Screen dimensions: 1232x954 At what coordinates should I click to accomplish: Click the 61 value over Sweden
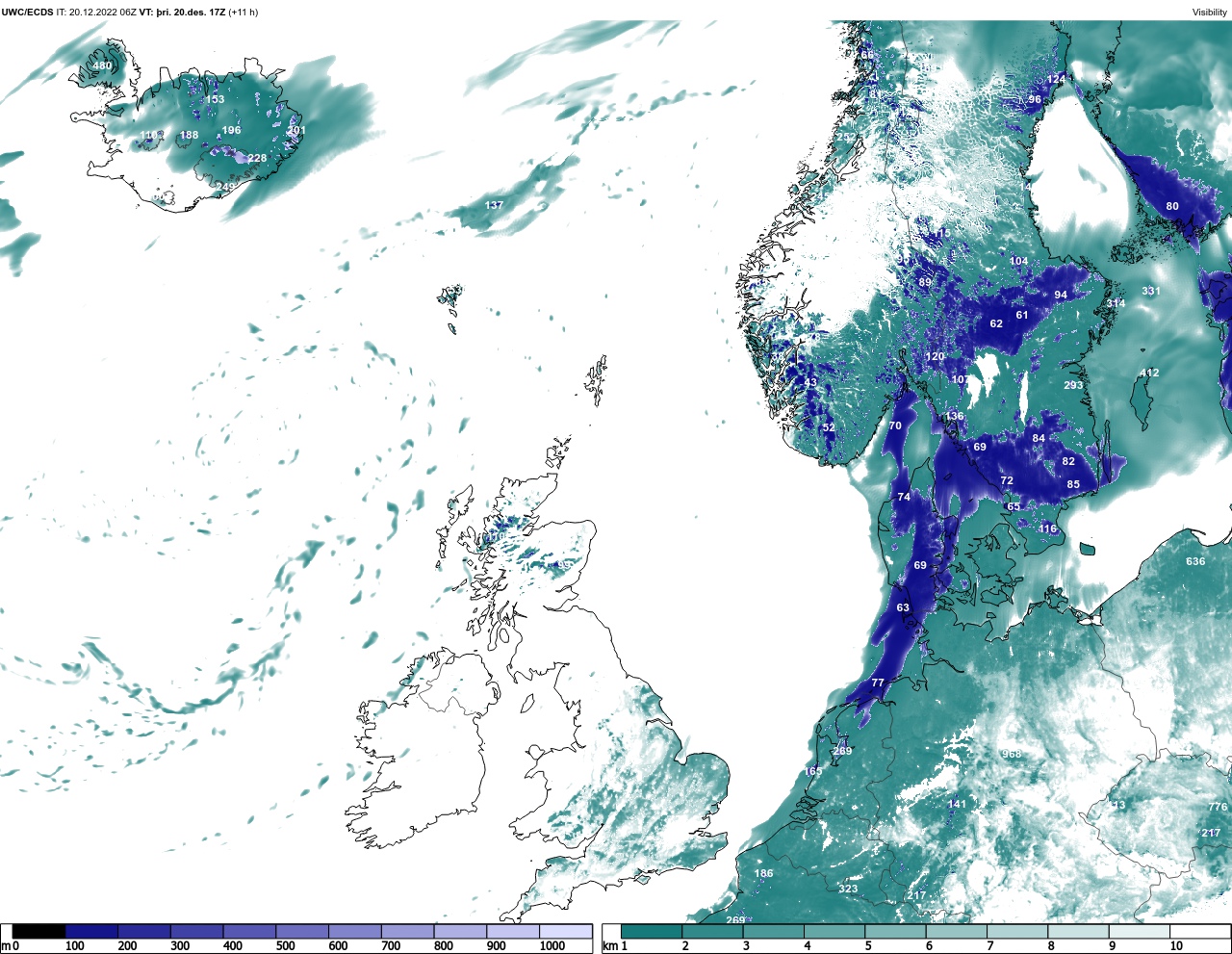[1022, 315]
